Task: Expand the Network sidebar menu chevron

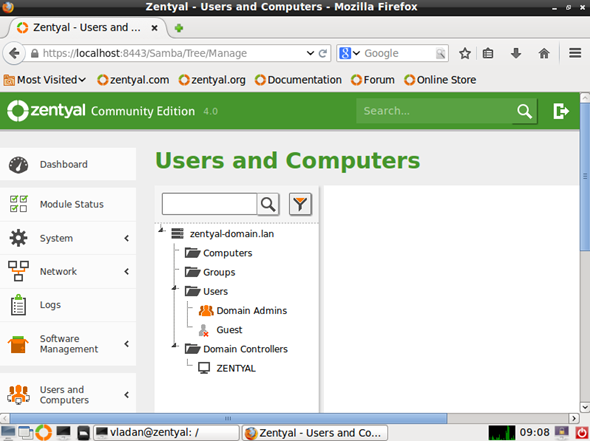Action: point(127,271)
